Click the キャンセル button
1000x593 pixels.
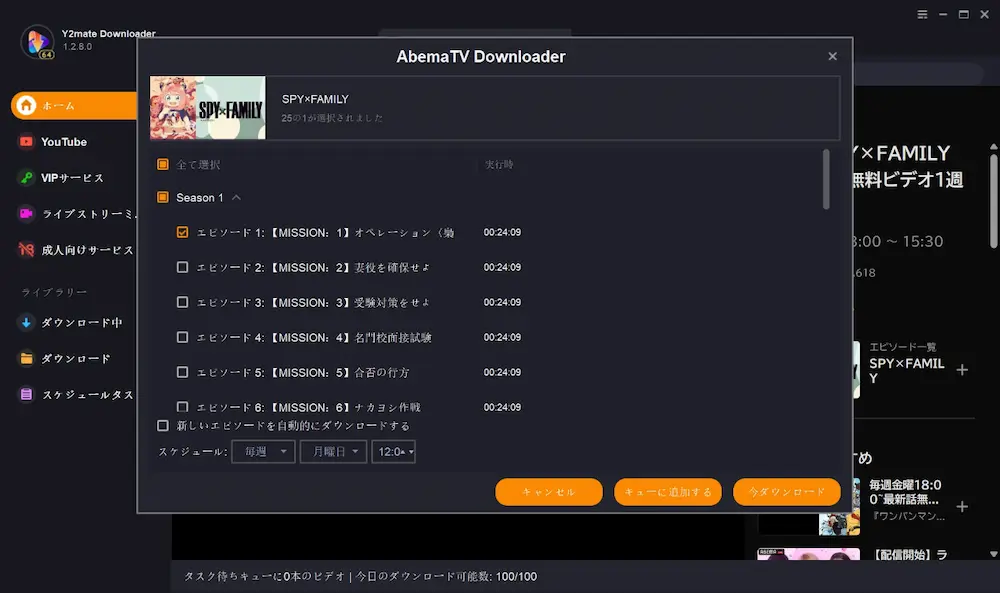click(x=549, y=492)
